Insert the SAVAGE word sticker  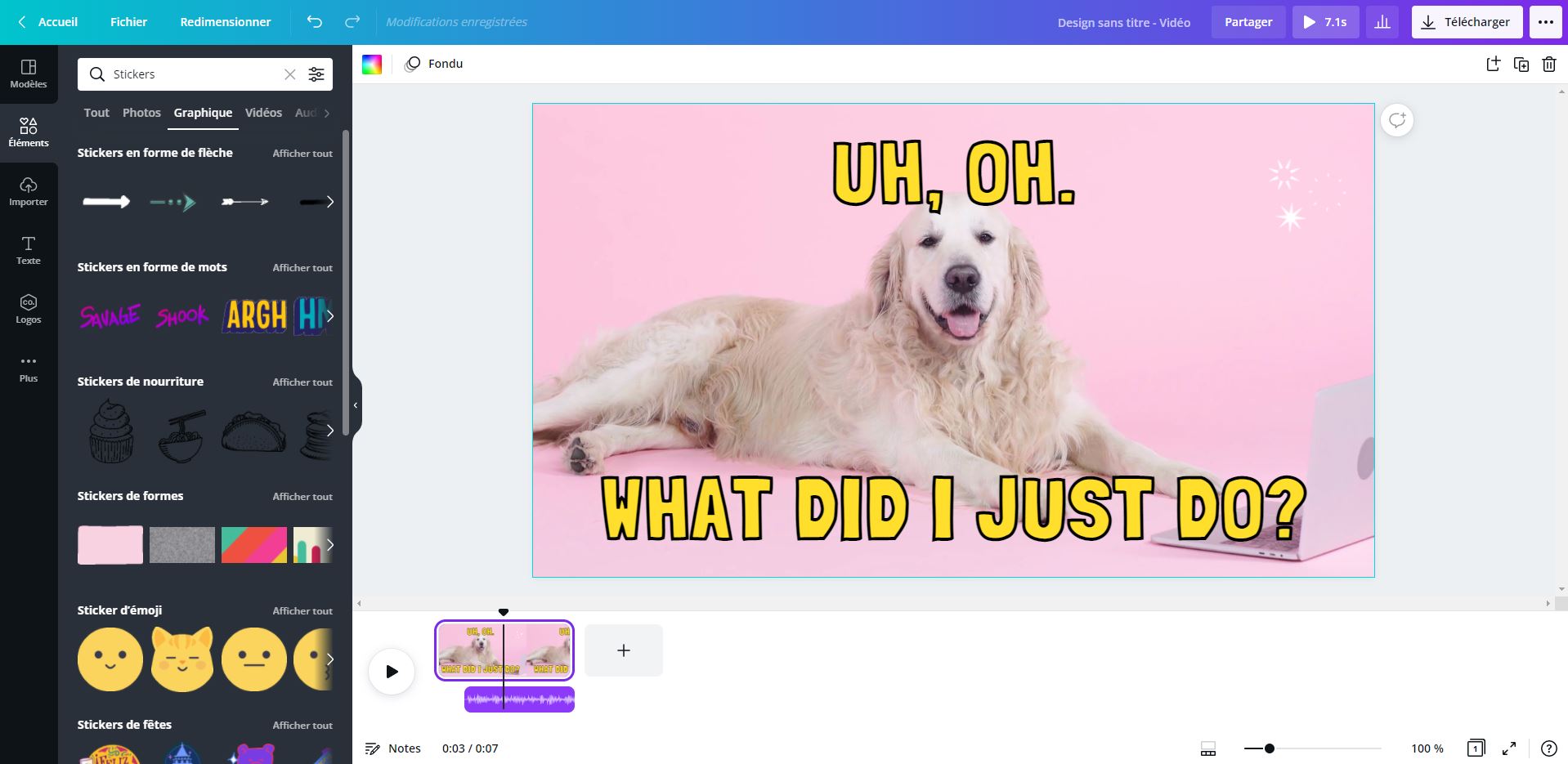pos(110,316)
